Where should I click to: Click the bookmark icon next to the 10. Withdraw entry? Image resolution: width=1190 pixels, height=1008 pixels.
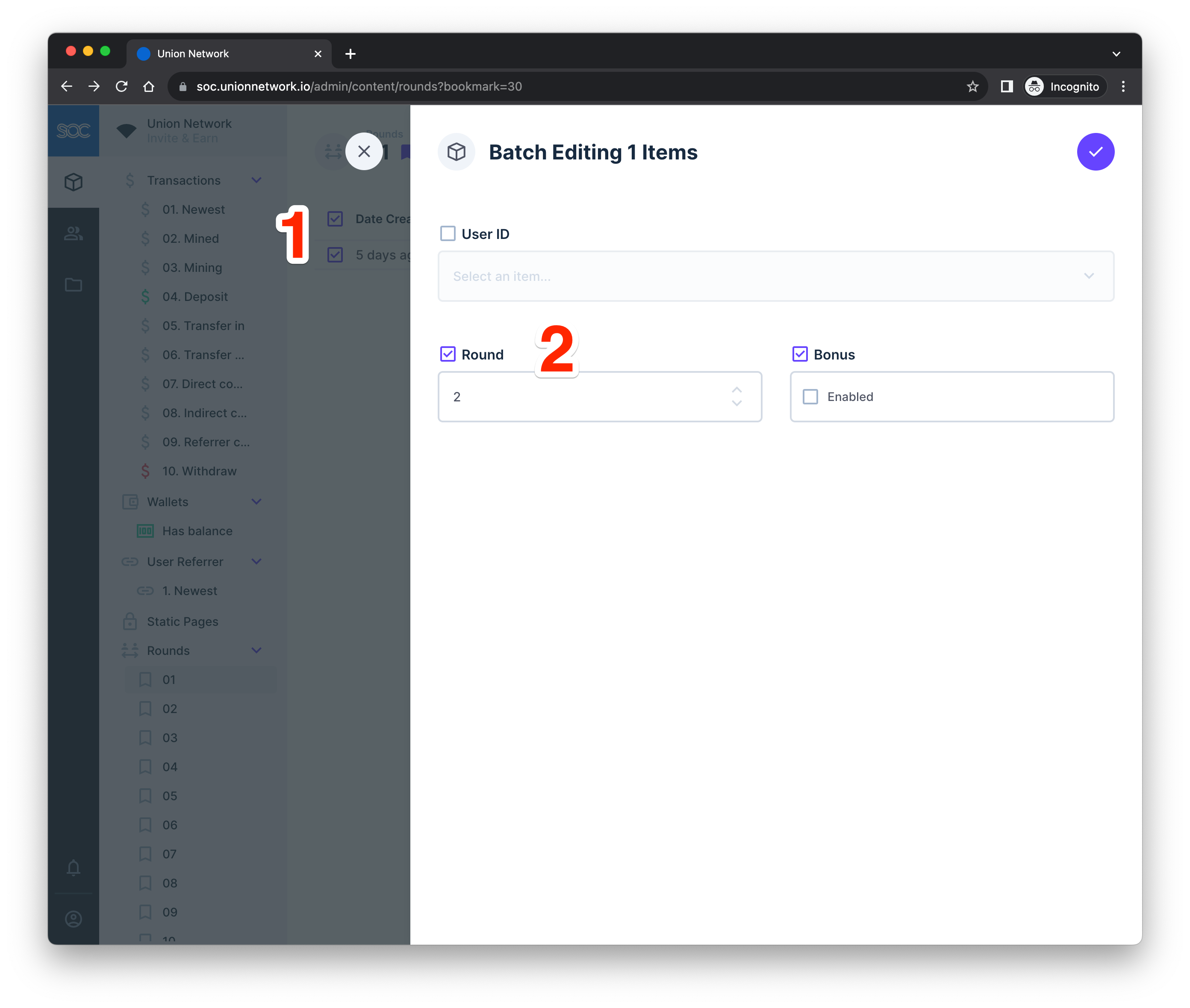click(x=145, y=471)
